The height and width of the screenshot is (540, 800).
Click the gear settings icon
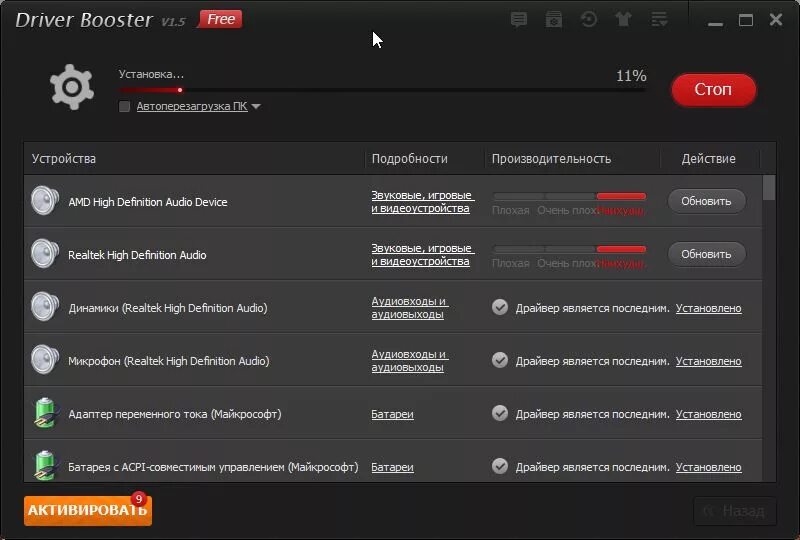(x=72, y=87)
